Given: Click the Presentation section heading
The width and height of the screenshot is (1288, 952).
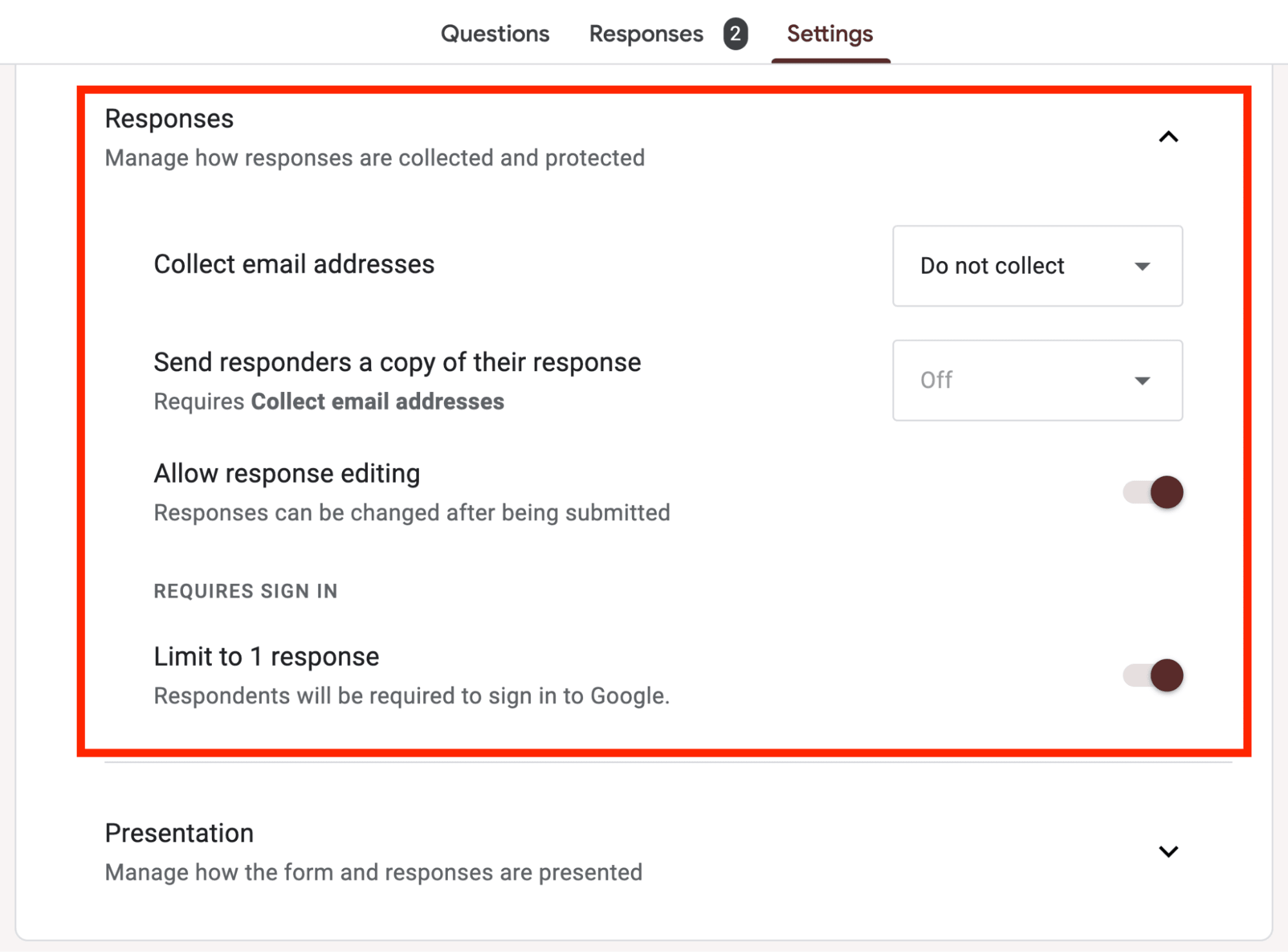Looking at the screenshot, I should [x=178, y=832].
